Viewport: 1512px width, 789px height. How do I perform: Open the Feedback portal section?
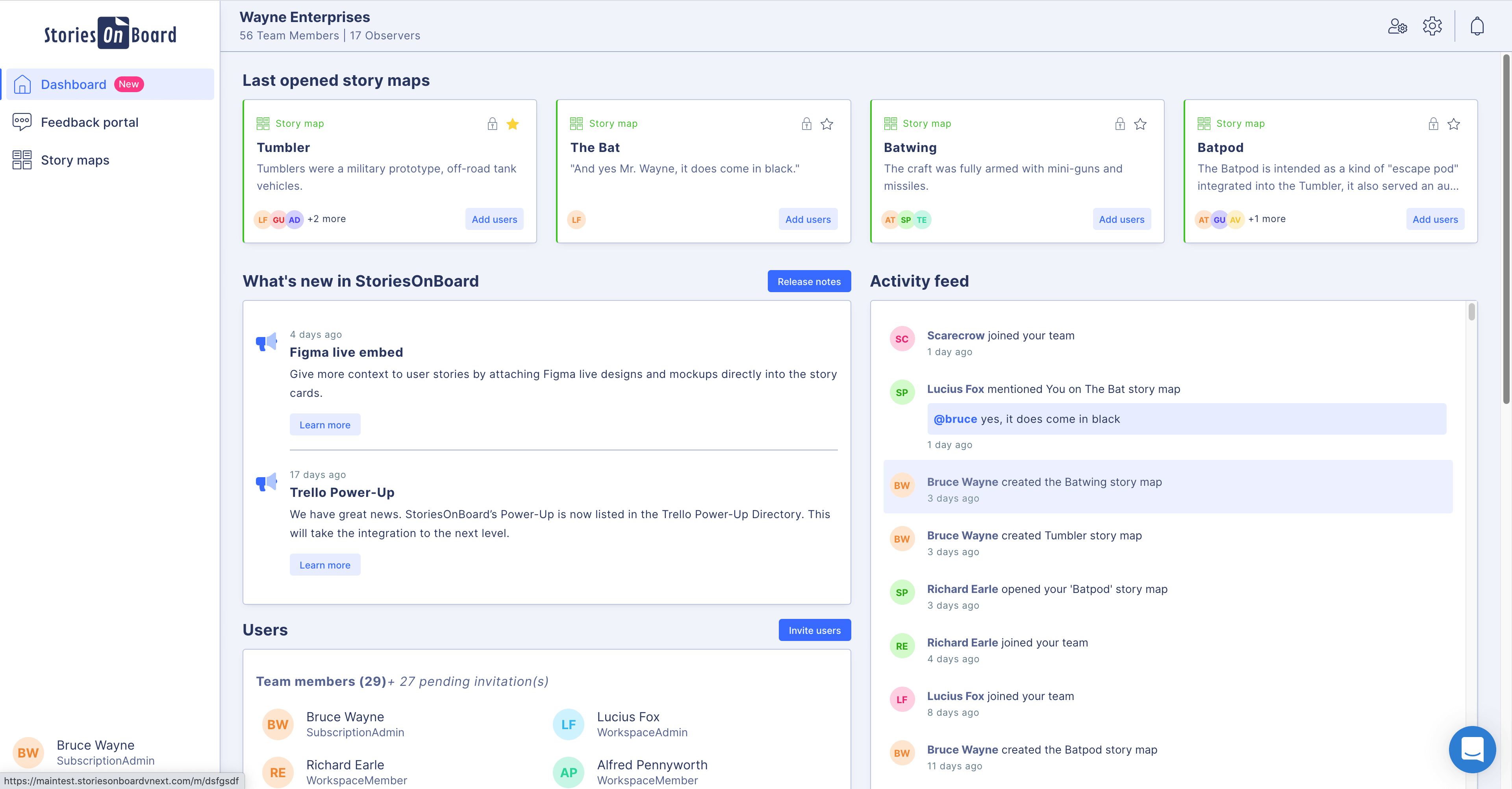coord(89,122)
